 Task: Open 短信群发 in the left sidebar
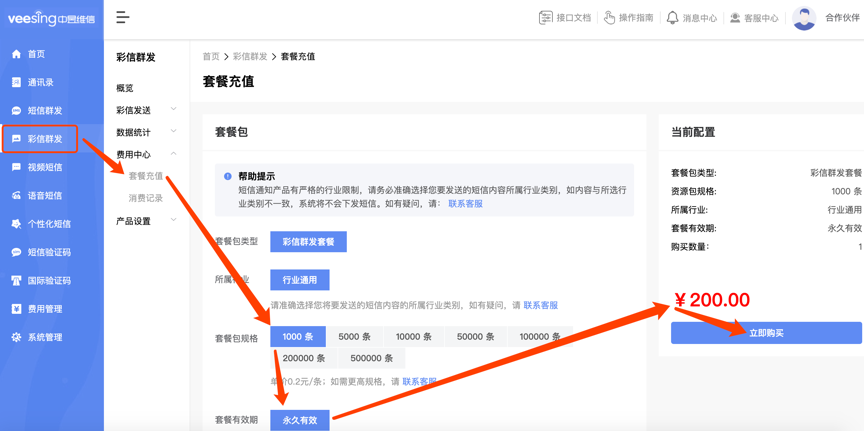tap(45, 111)
